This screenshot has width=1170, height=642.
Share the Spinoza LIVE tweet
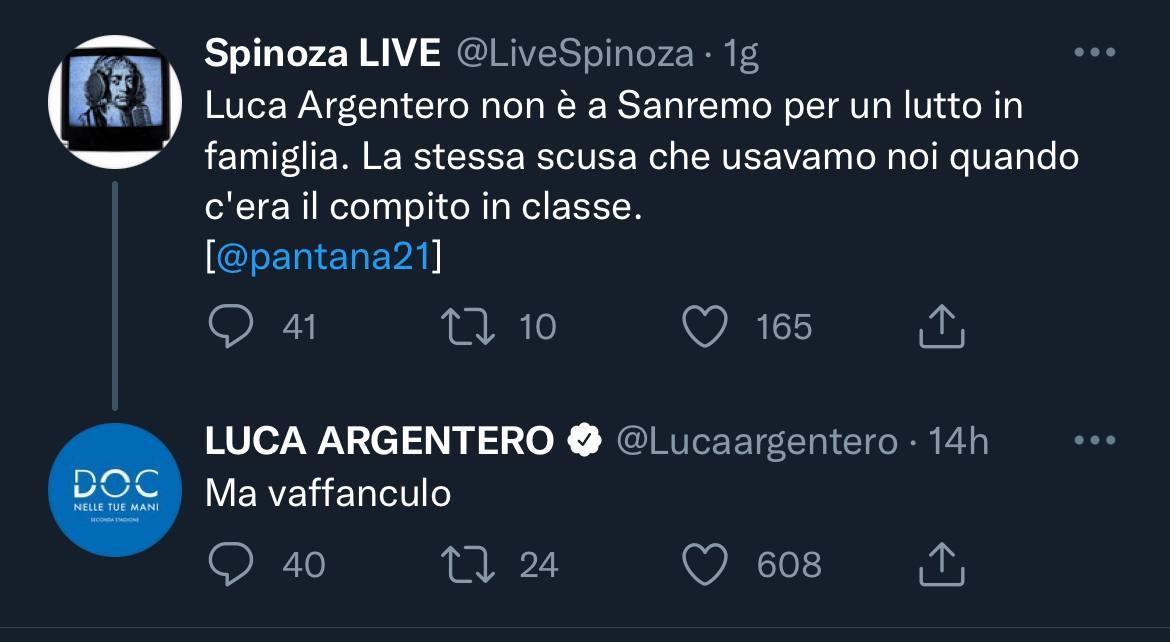coord(941,327)
